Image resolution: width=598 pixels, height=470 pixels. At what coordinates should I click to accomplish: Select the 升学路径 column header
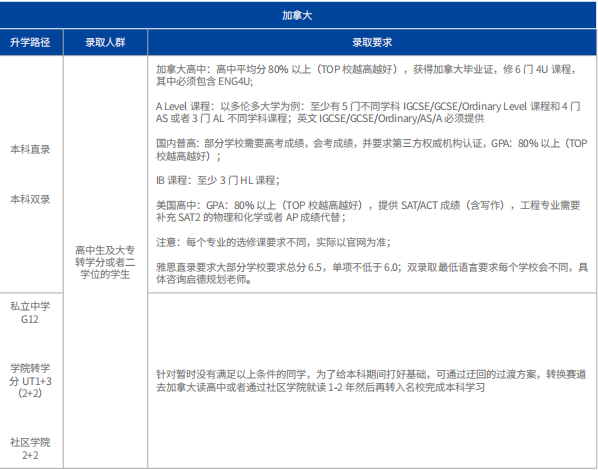coord(30,42)
